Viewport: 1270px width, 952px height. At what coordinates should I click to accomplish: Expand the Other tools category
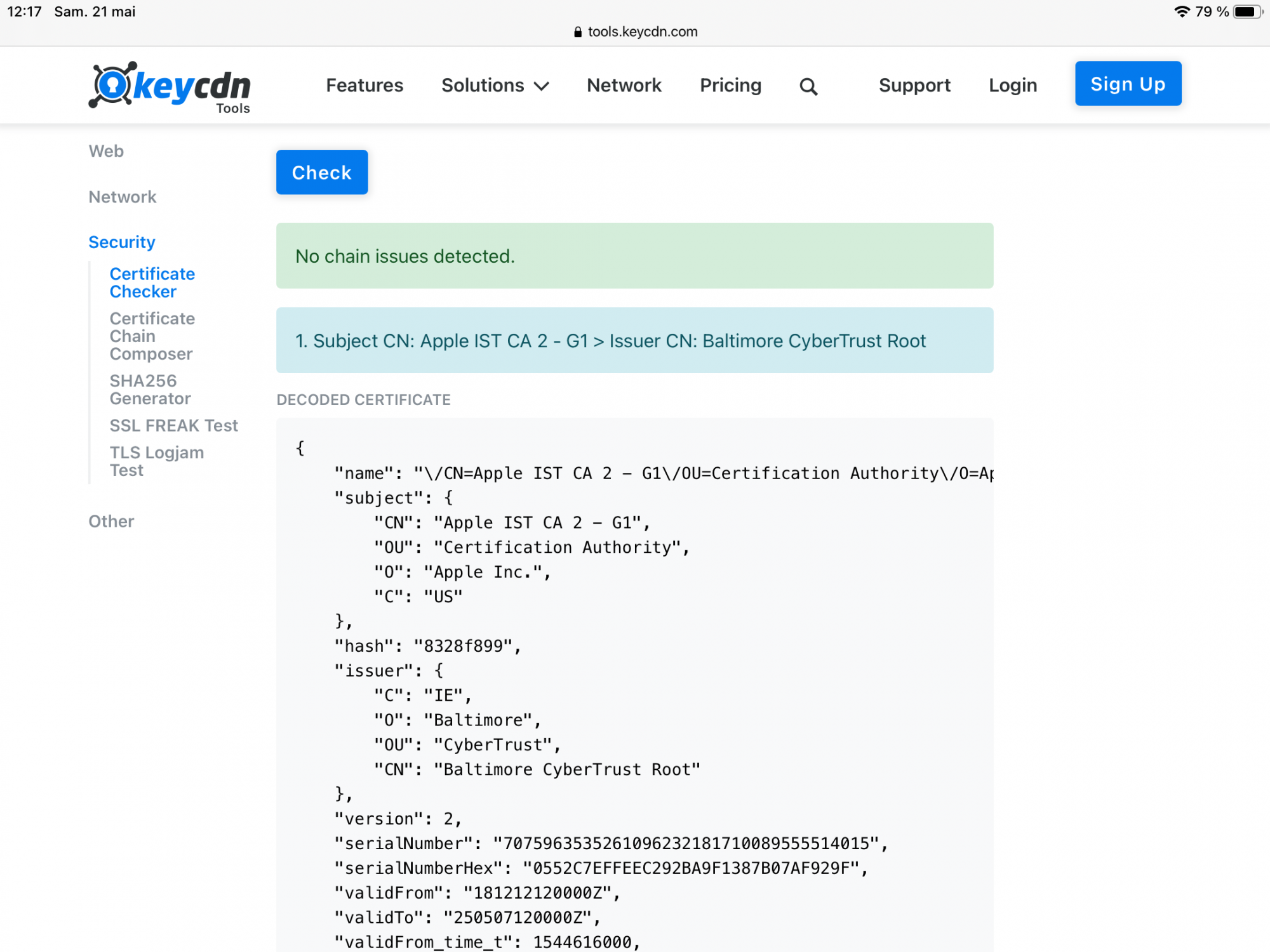pyautogui.click(x=111, y=521)
